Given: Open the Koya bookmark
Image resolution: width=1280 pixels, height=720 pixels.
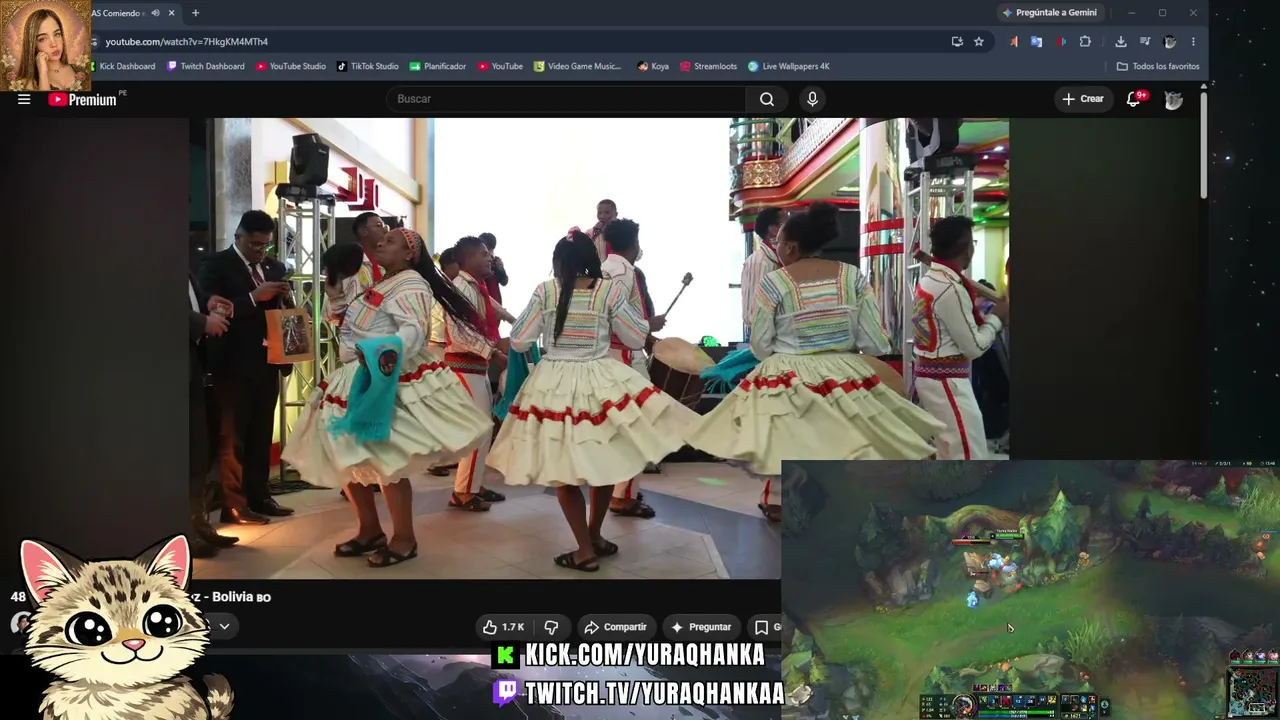Looking at the screenshot, I should coord(653,67).
